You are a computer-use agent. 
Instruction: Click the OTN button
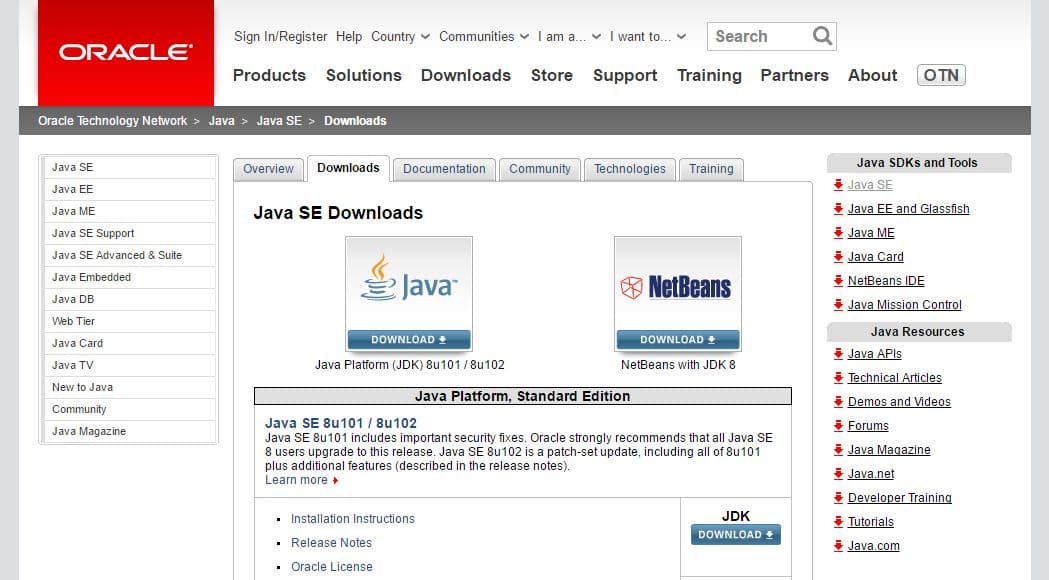coord(940,74)
